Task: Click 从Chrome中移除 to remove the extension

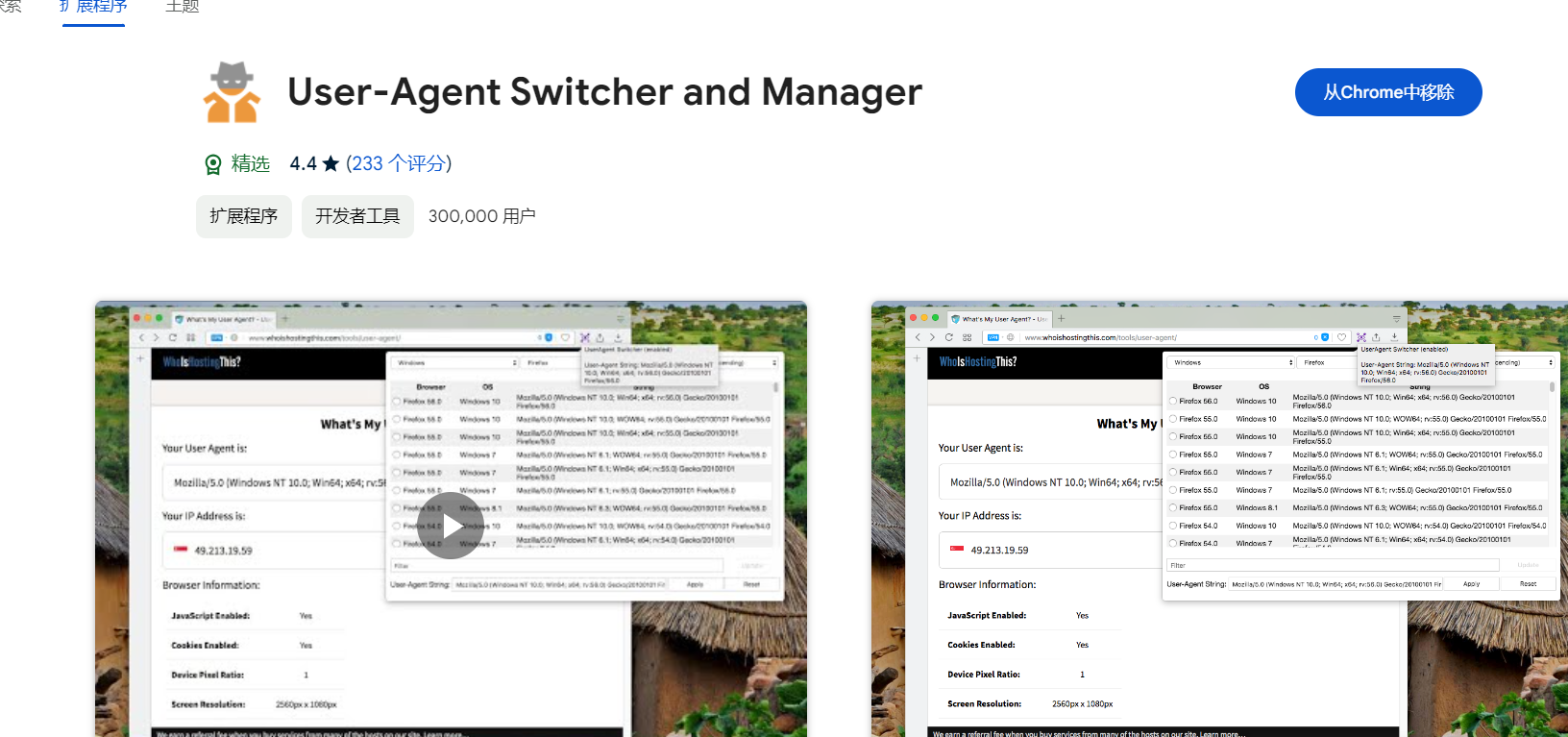Action: point(1388,92)
